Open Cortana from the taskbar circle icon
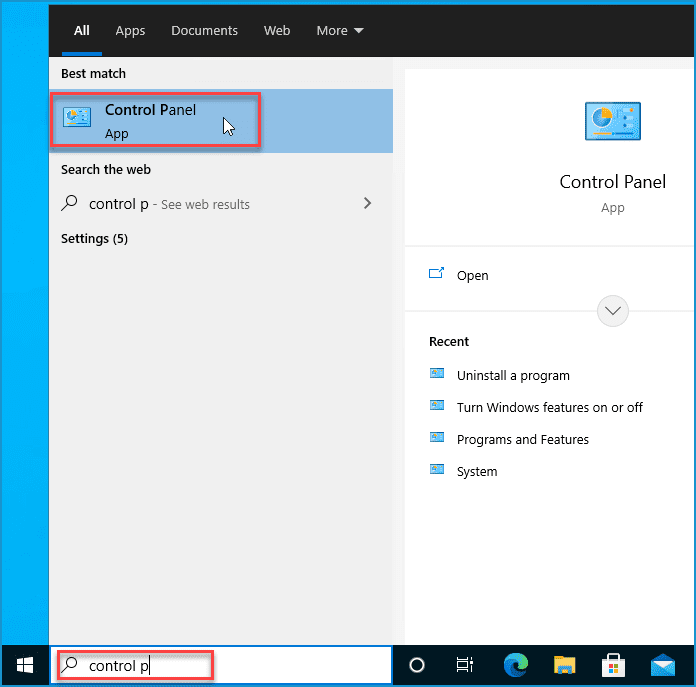 417,665
